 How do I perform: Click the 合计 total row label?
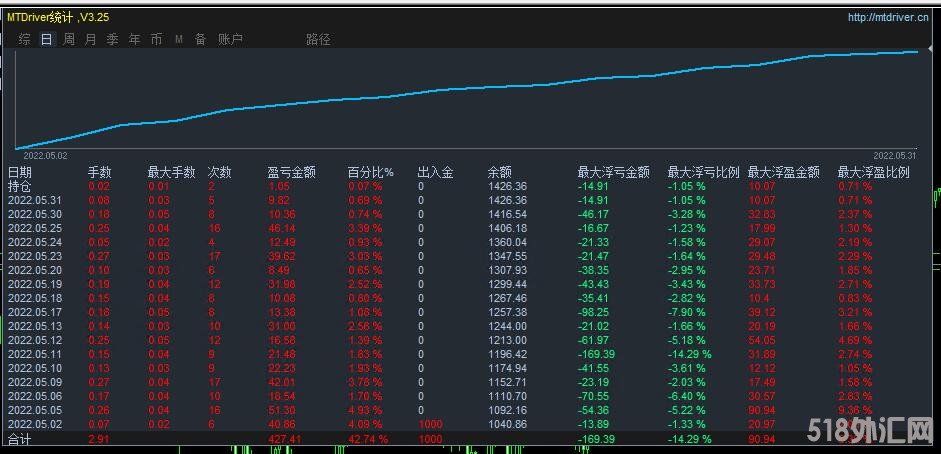click(20, 438)
